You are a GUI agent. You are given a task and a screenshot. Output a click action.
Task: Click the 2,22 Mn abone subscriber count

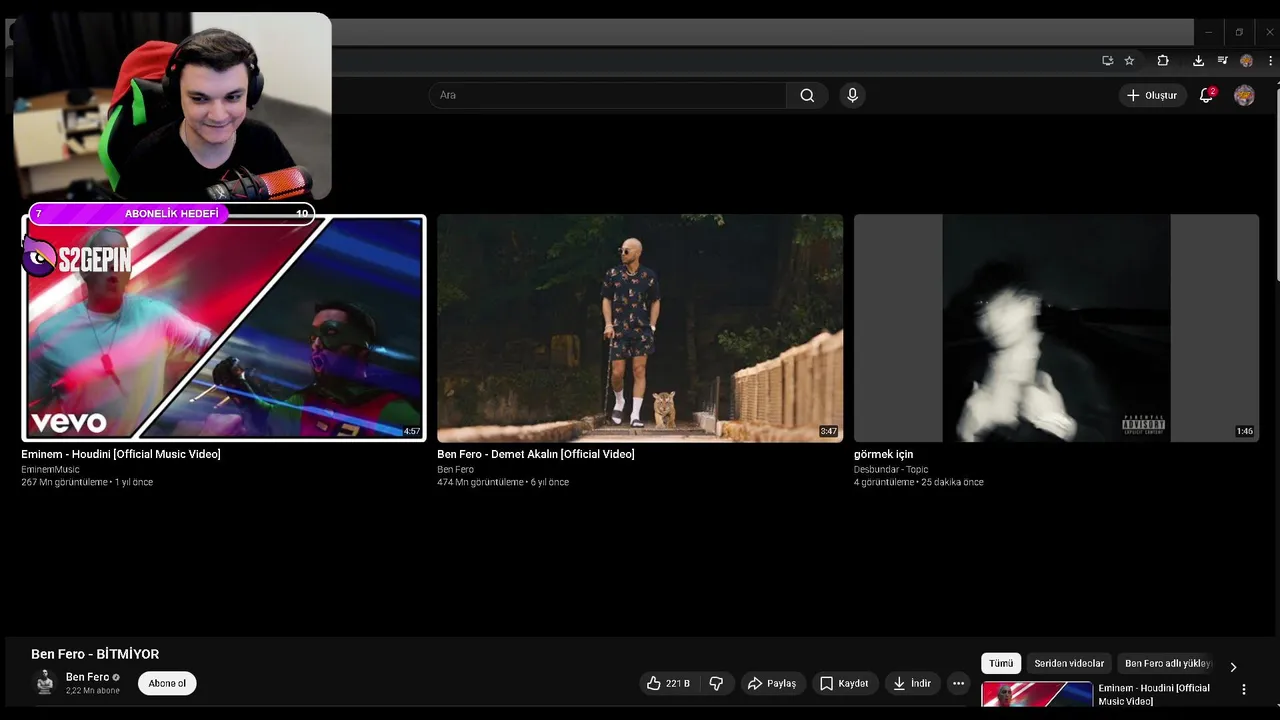pos(93,691)
